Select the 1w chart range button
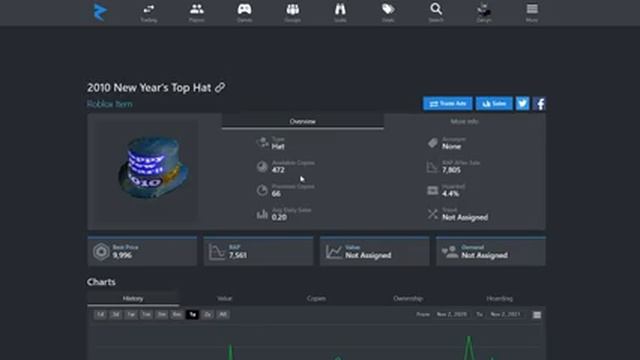Screen dimensions: 640x360 point(131,314)
